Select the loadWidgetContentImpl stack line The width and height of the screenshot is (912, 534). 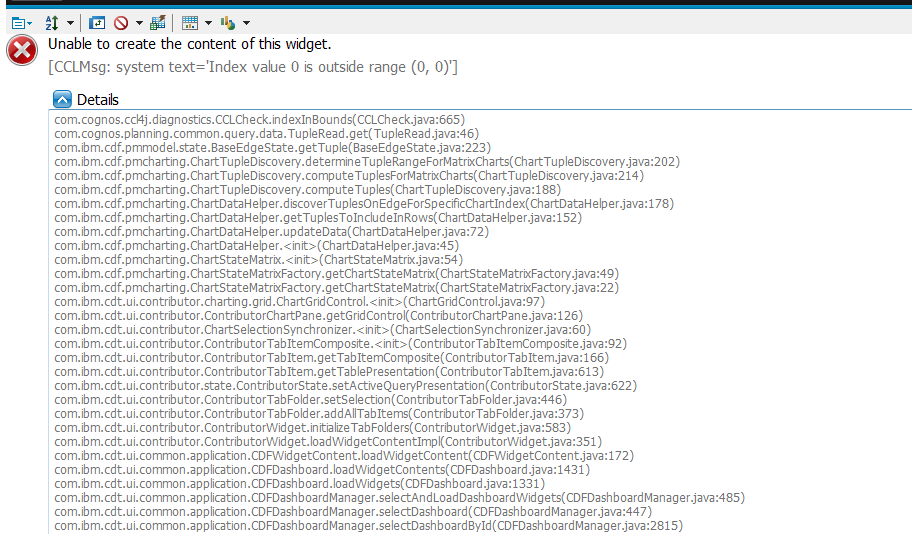(x=328, y=442)
